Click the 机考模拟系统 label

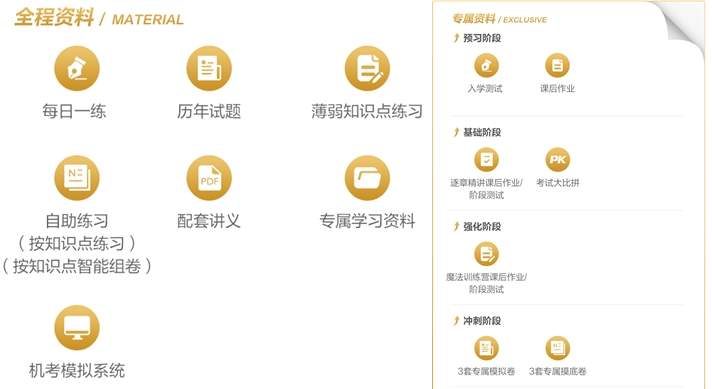point(77,370)
